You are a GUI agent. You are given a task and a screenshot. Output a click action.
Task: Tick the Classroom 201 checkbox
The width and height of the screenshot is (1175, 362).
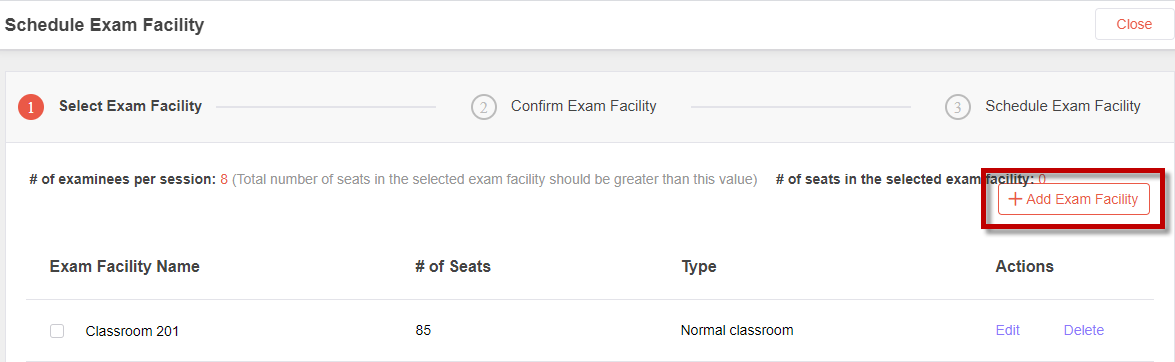[57, 331]
